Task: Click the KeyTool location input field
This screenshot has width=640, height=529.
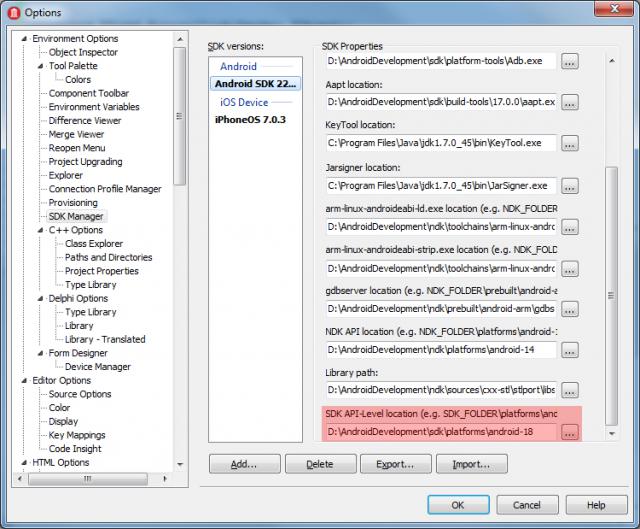Action: pos(441,143)
